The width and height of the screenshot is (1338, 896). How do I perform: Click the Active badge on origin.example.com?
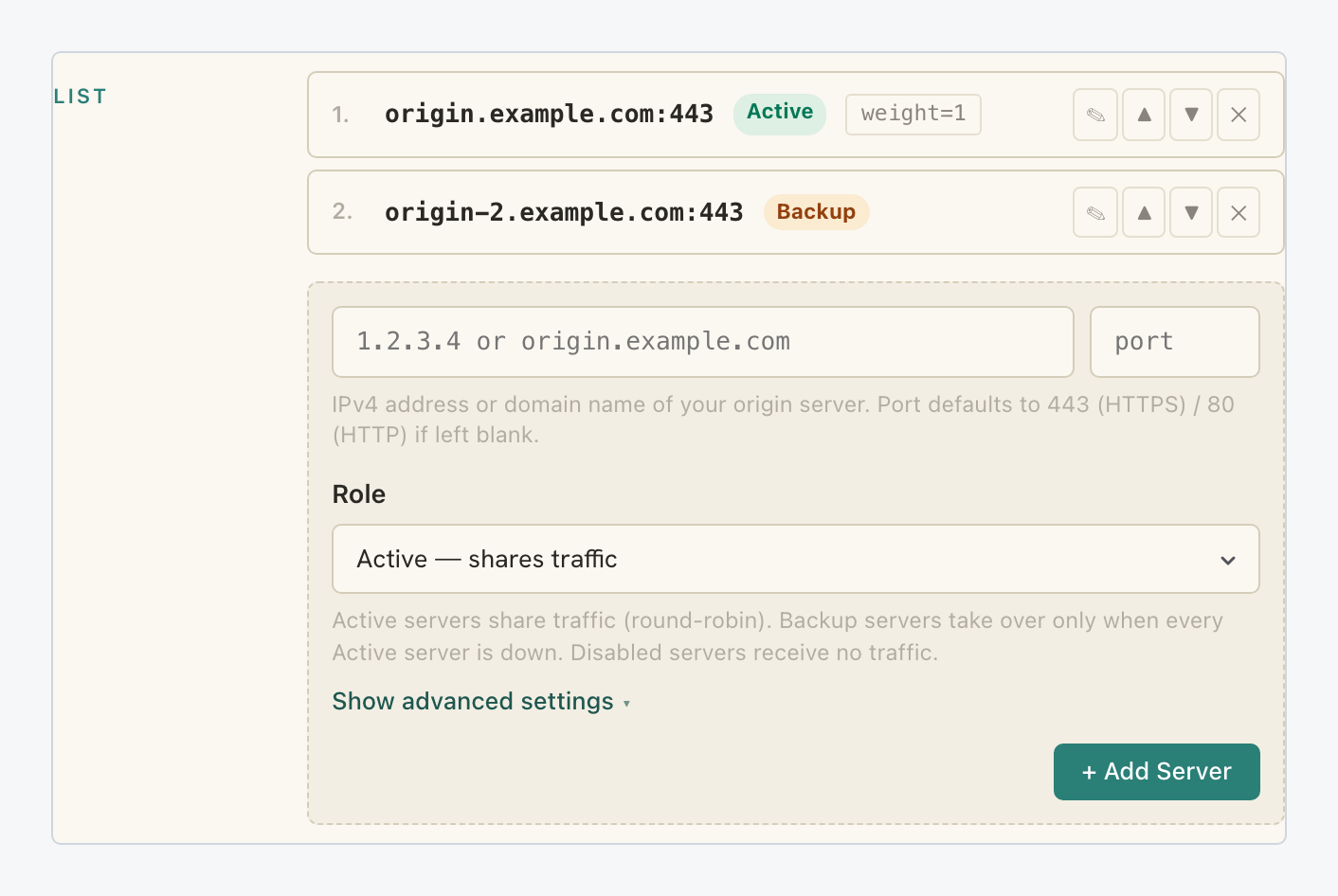click(x=780, y=113)
